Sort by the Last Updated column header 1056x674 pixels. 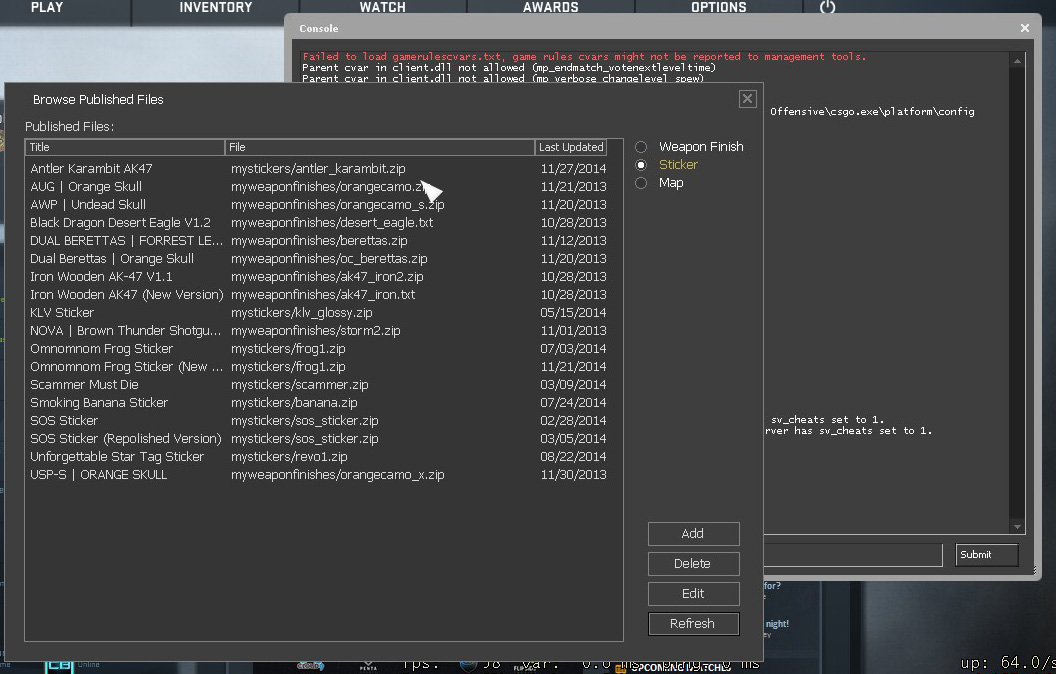tap(570, 147)
